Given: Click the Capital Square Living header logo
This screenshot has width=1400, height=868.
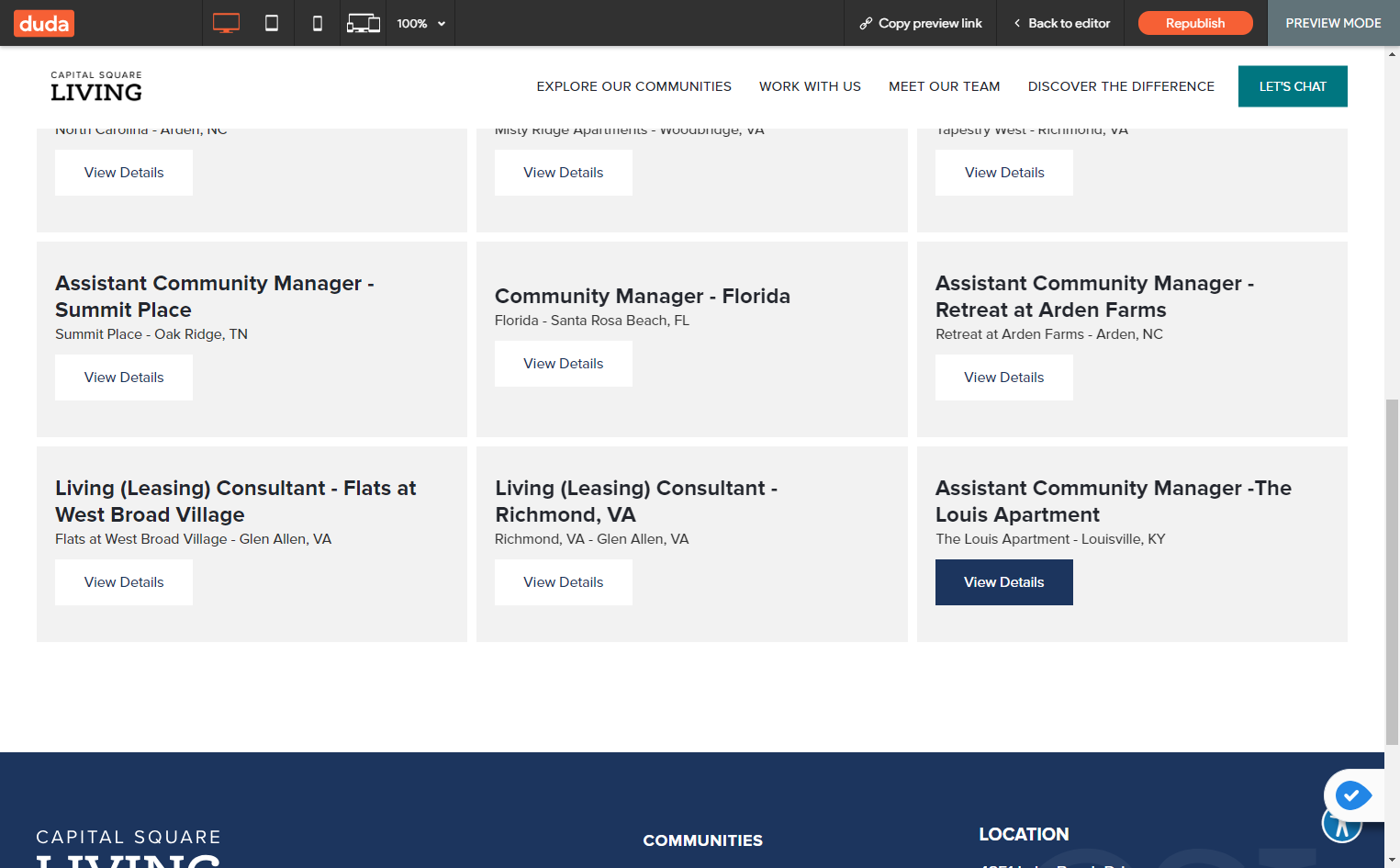Looking at the screenshot, I should 96,86.
